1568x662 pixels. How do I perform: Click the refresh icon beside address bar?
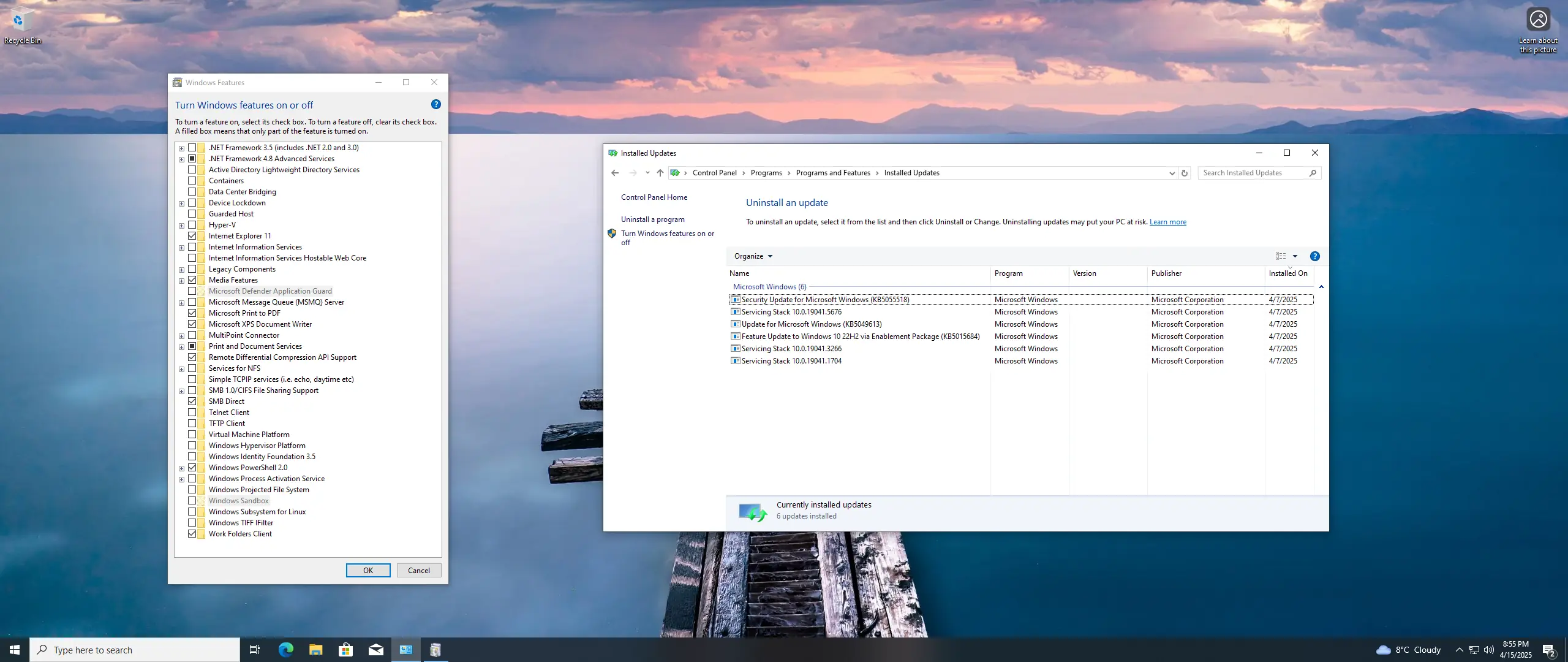click(x=1185, y=173)
